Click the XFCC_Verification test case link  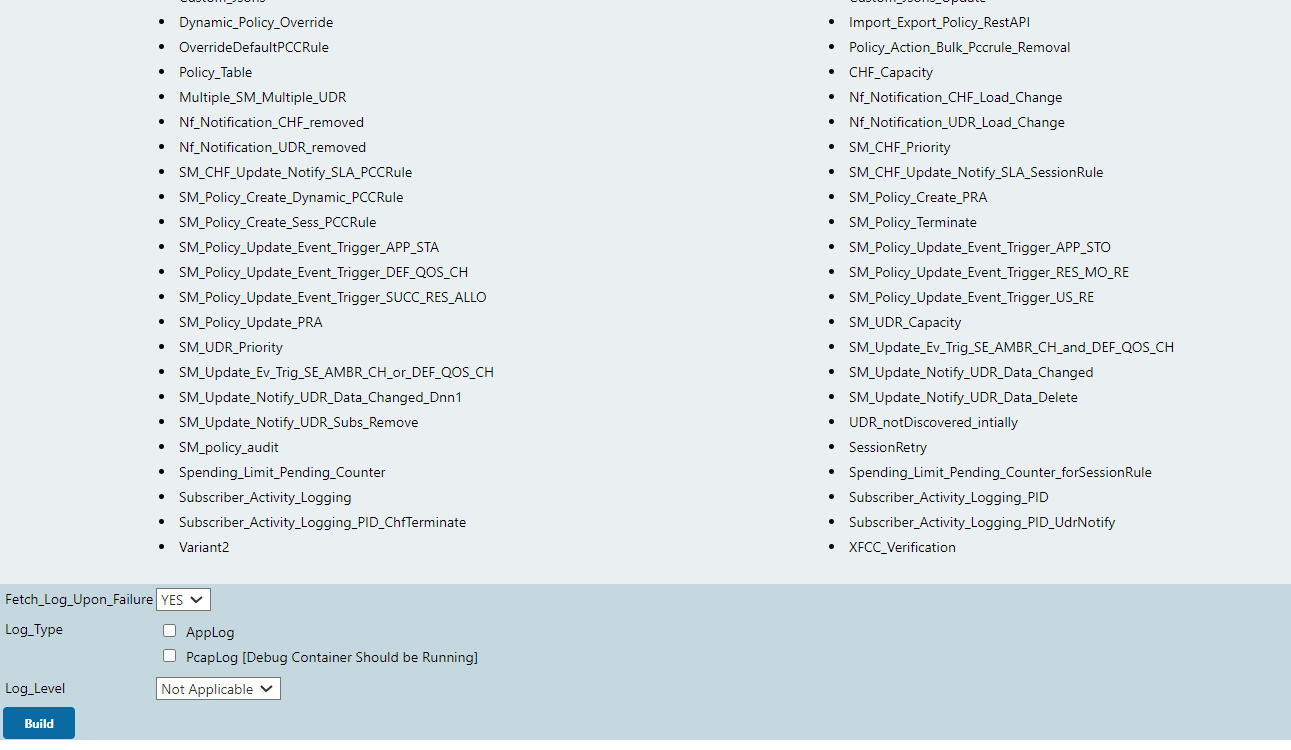tap(901, 547)
